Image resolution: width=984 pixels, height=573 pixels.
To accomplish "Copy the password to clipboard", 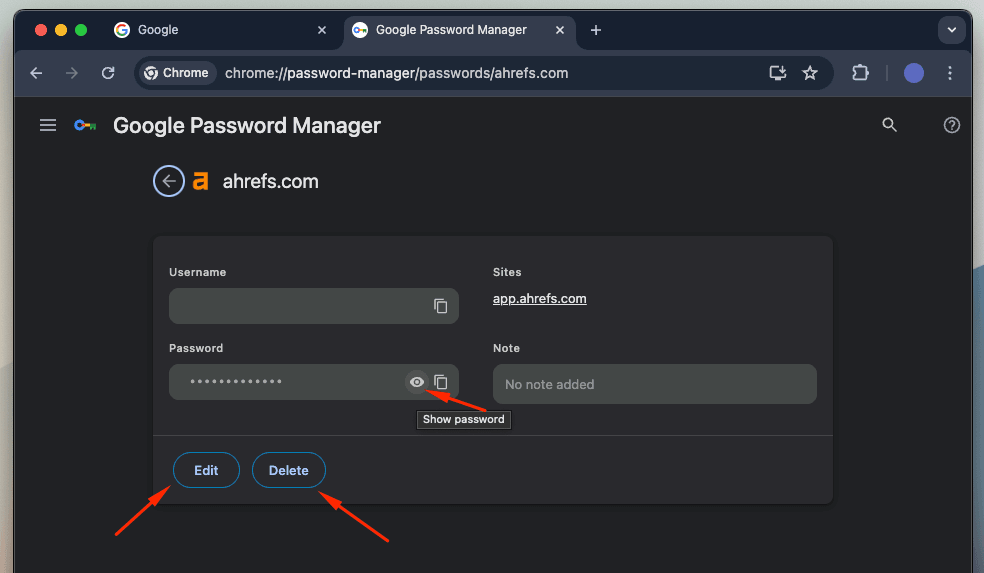I will click(x=440, y=382).
